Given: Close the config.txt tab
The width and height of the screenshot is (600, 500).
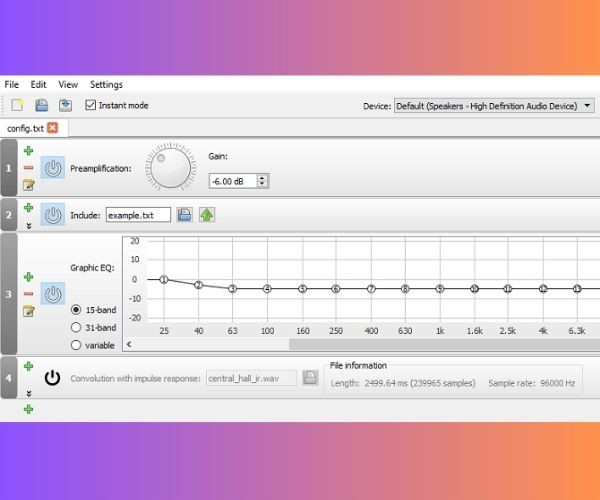Looking at the screenshot, I should [52, 128].
